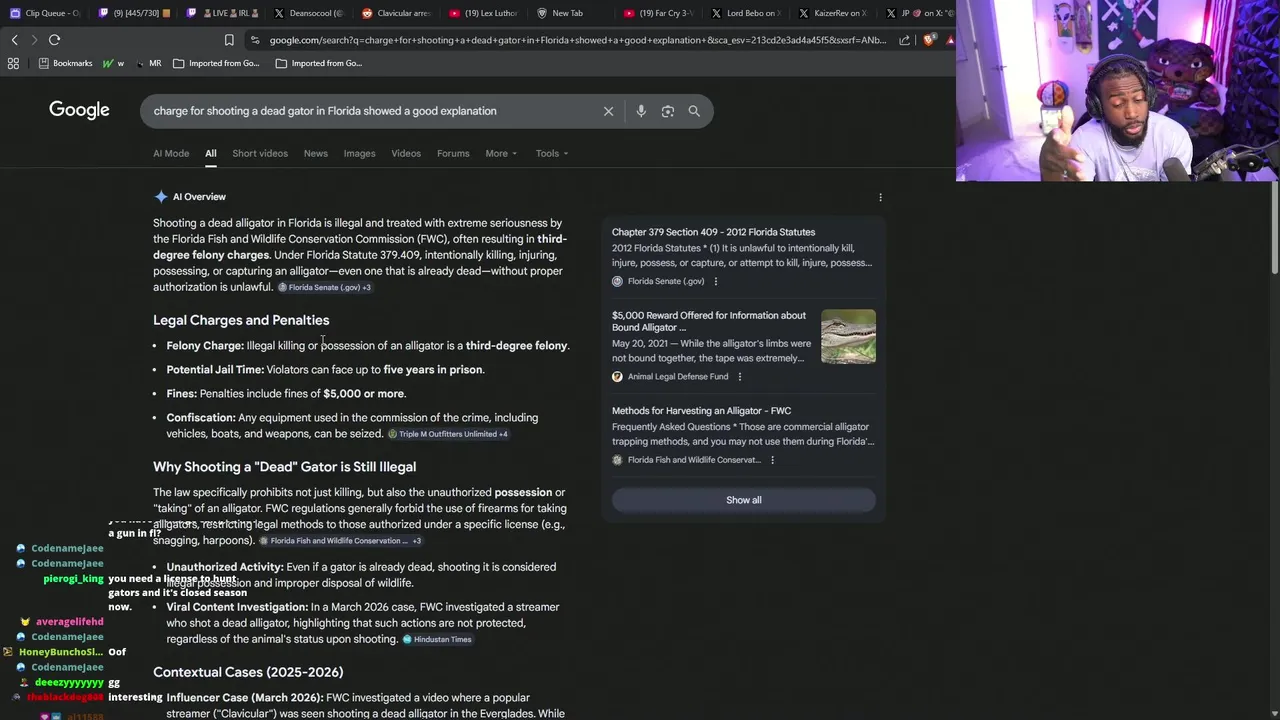
Task: Switch to the (19) Far Cry 3 tab
Action: click(657, 13)
